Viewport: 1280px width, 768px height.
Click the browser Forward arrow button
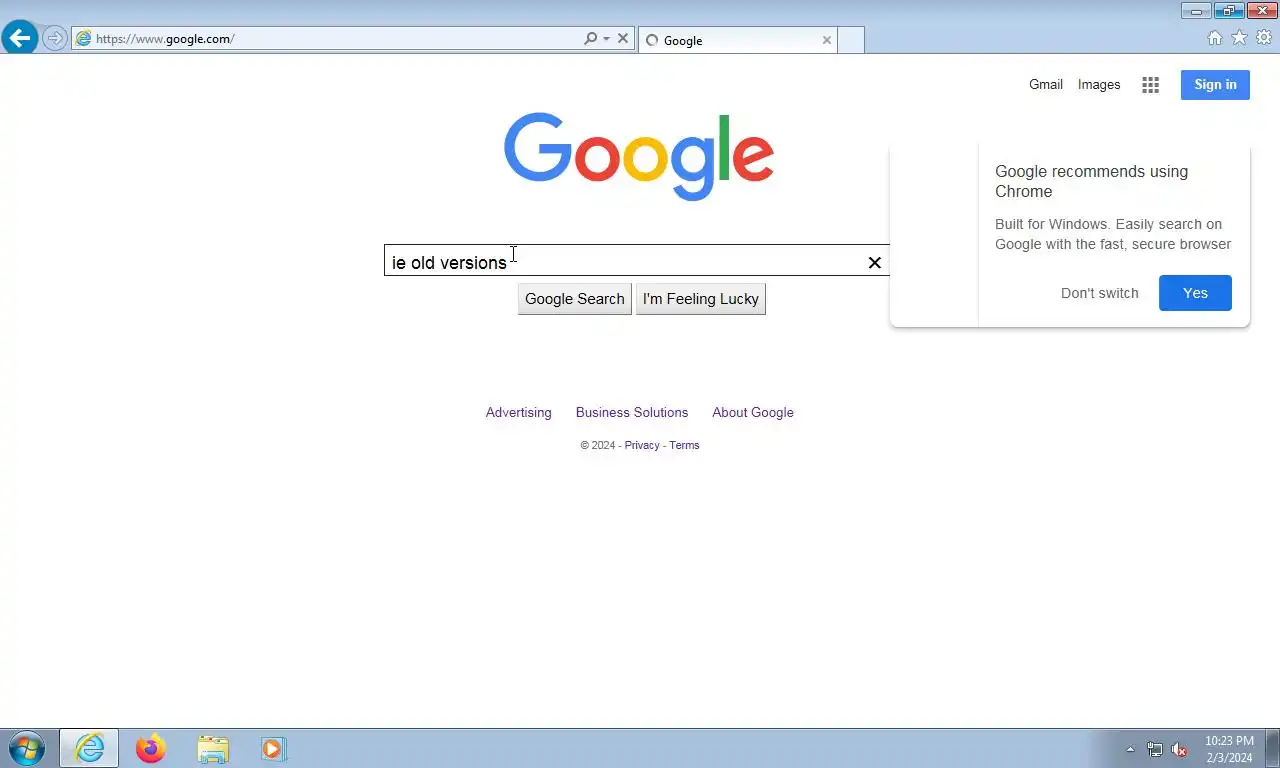pos(54,38)
